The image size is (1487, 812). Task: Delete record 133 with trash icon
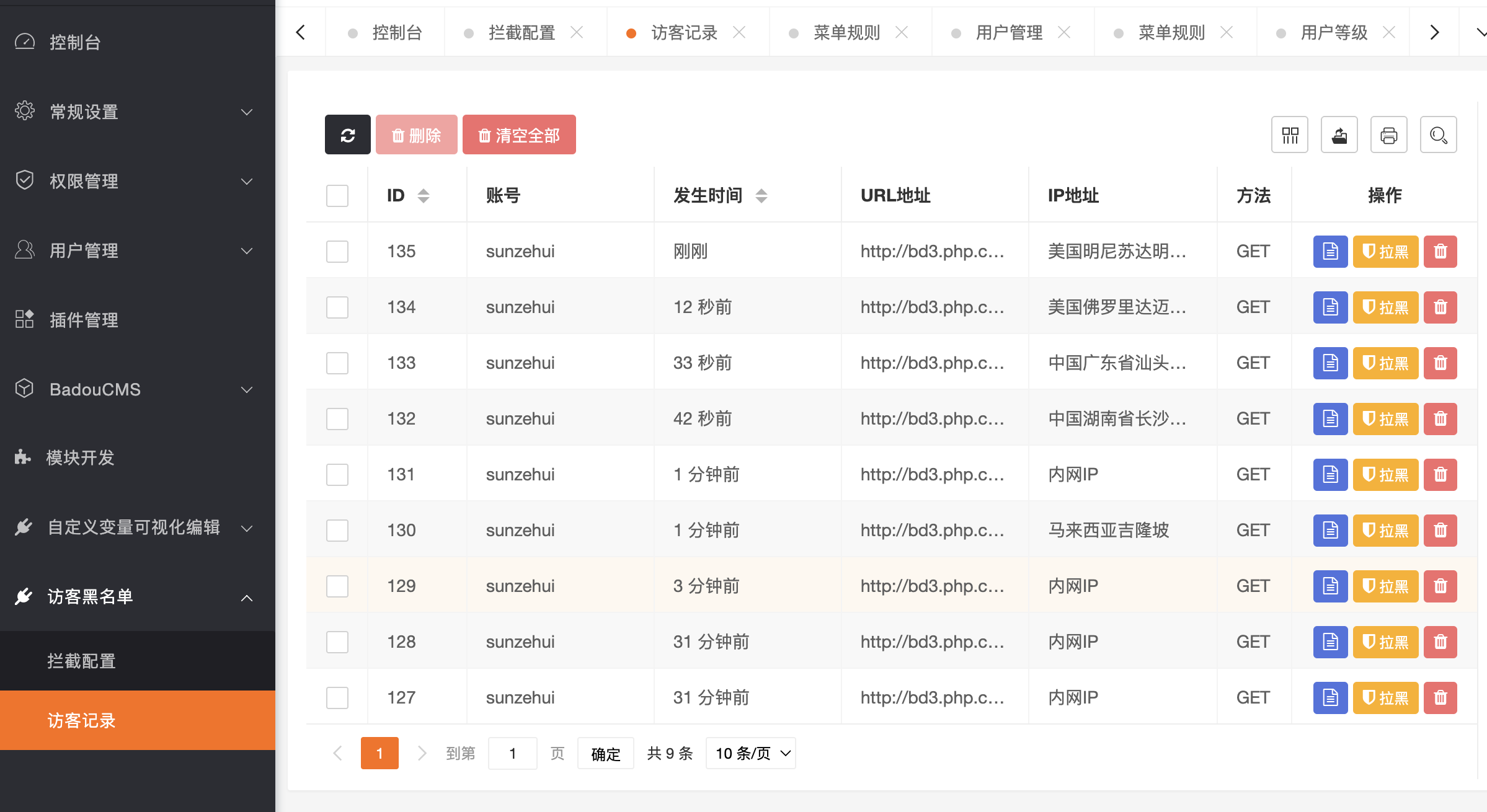(1440, 363)
